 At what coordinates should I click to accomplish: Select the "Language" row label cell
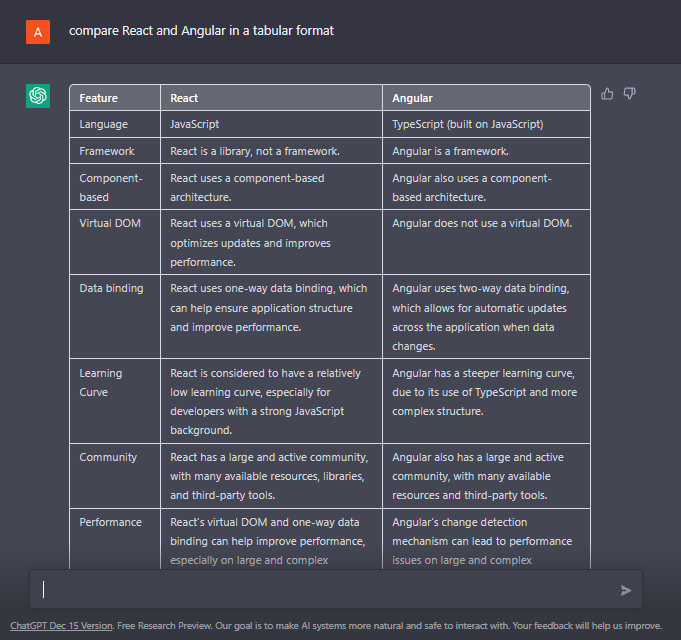click(104, 124)
